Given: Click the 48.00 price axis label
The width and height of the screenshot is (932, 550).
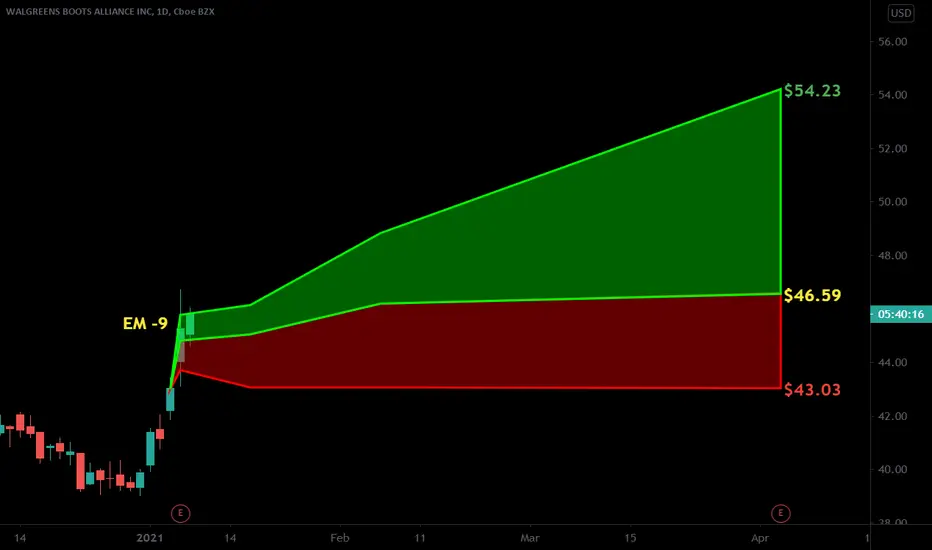Looking at the screenshot, I should coord(893,256).
